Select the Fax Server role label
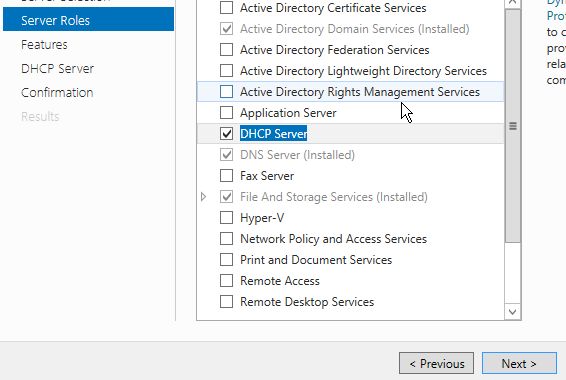 click(267, 176)
